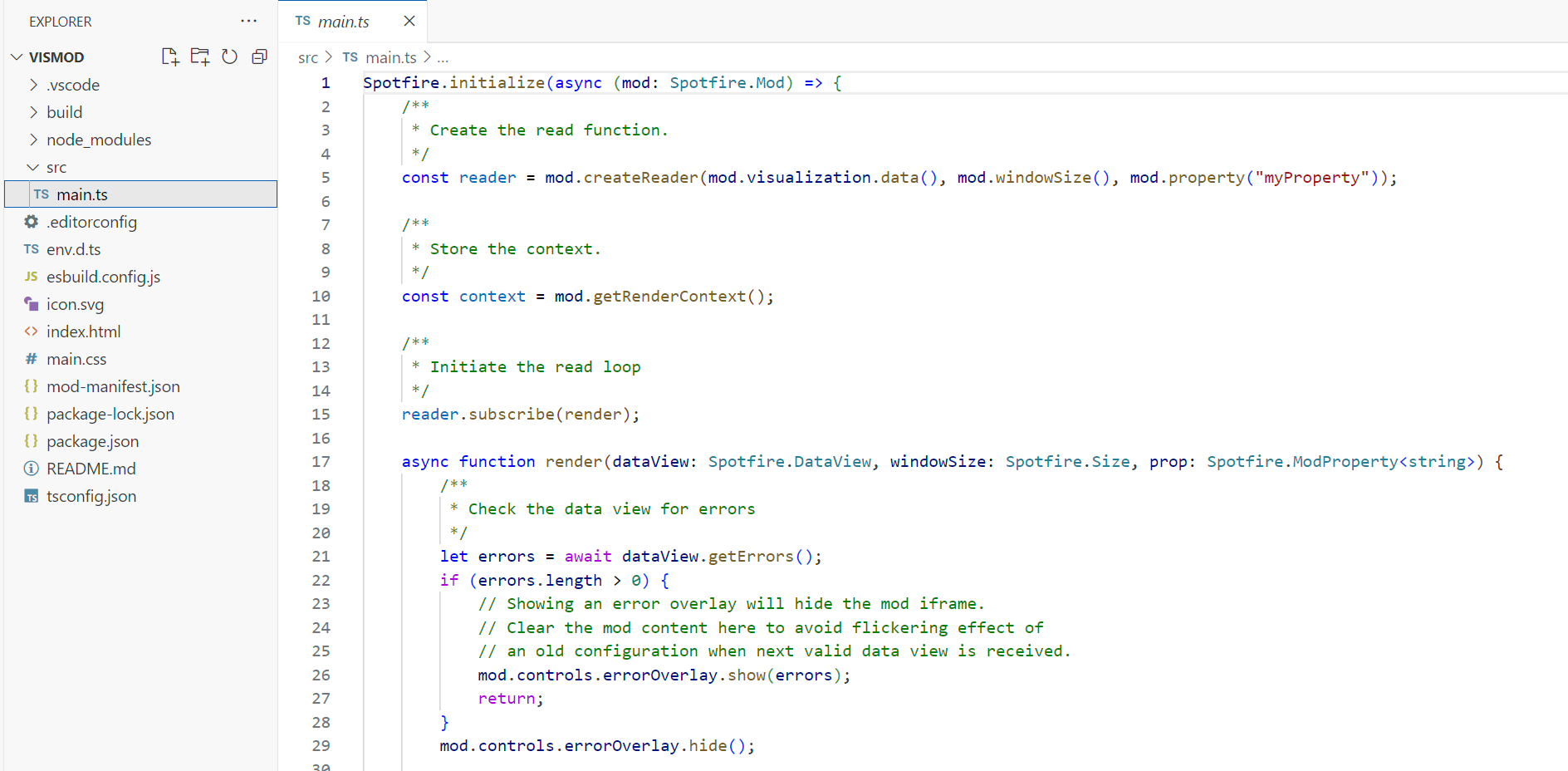The width and height of the screenshot is (1568, 771).
Task: Click the TS icon beside main.ts in tree
Action: point(42,194)
